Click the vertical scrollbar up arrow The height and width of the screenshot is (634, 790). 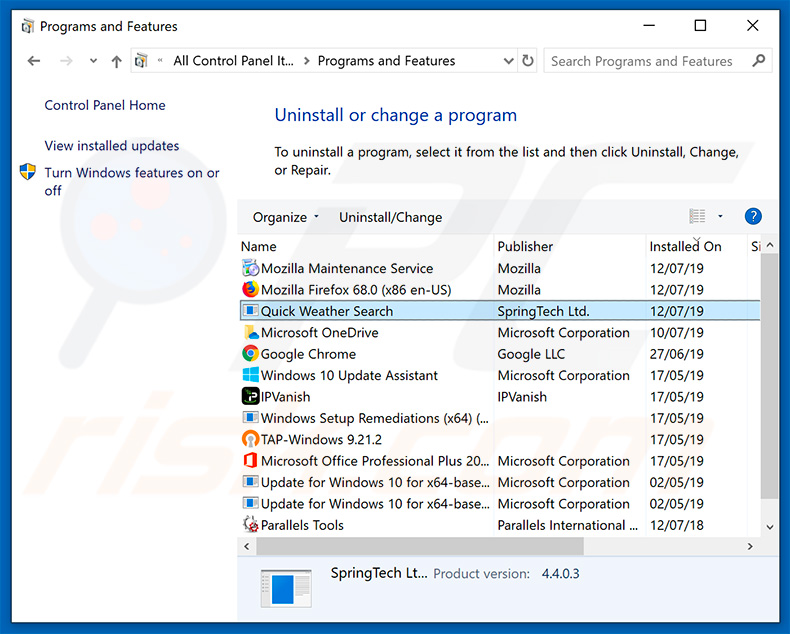[769, 245]
